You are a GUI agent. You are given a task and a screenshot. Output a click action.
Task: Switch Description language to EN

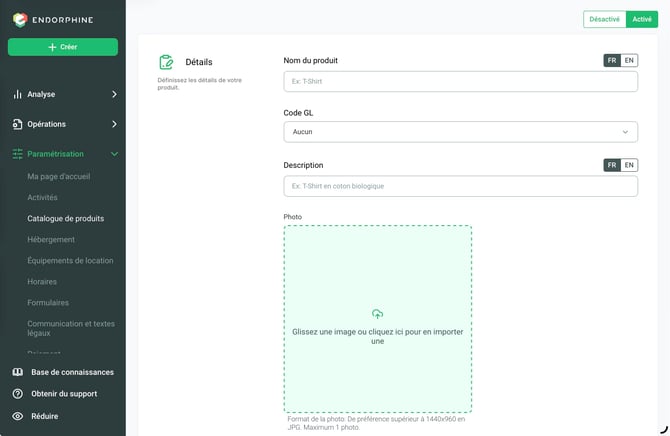[629, 165]
